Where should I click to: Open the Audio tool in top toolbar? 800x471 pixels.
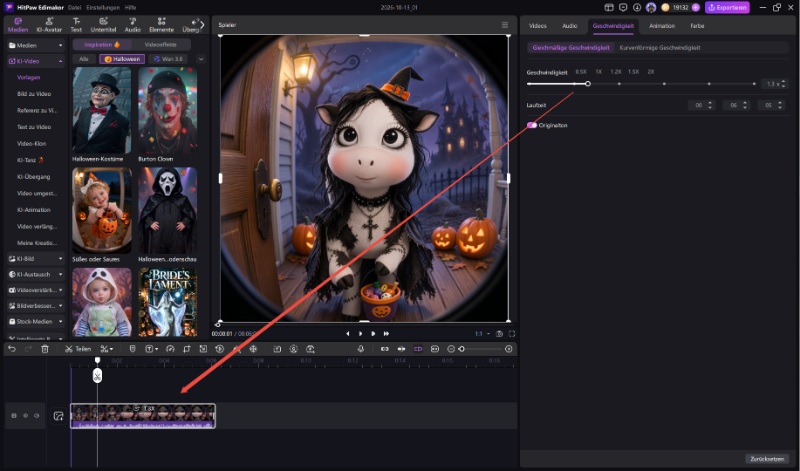(133, 25)
